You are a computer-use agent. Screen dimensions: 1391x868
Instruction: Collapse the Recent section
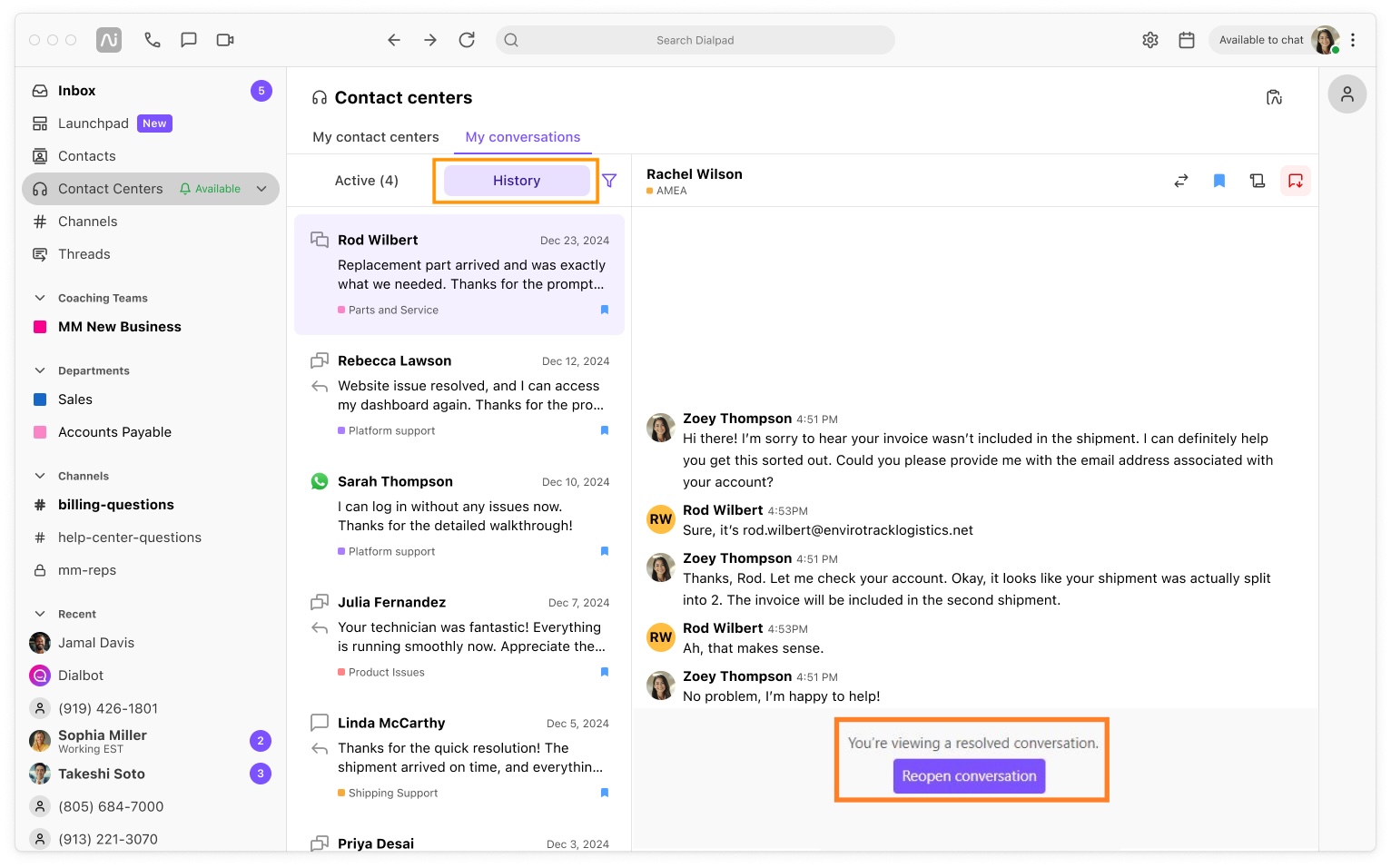pos(40,614)
